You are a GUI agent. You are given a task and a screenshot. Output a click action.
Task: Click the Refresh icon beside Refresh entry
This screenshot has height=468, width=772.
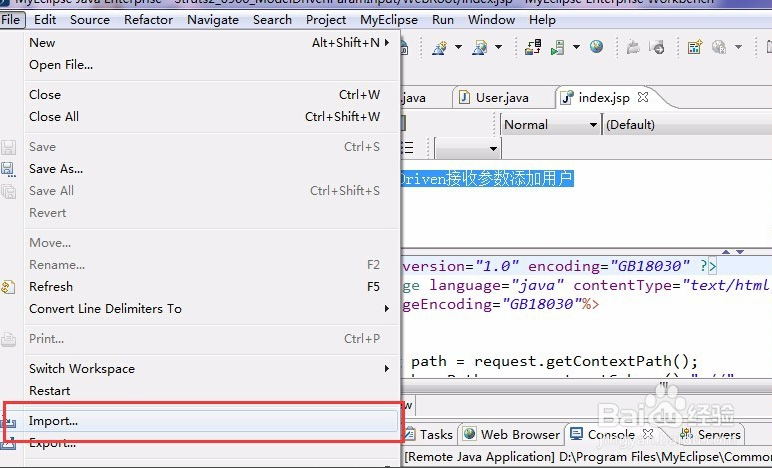[8, 286]
